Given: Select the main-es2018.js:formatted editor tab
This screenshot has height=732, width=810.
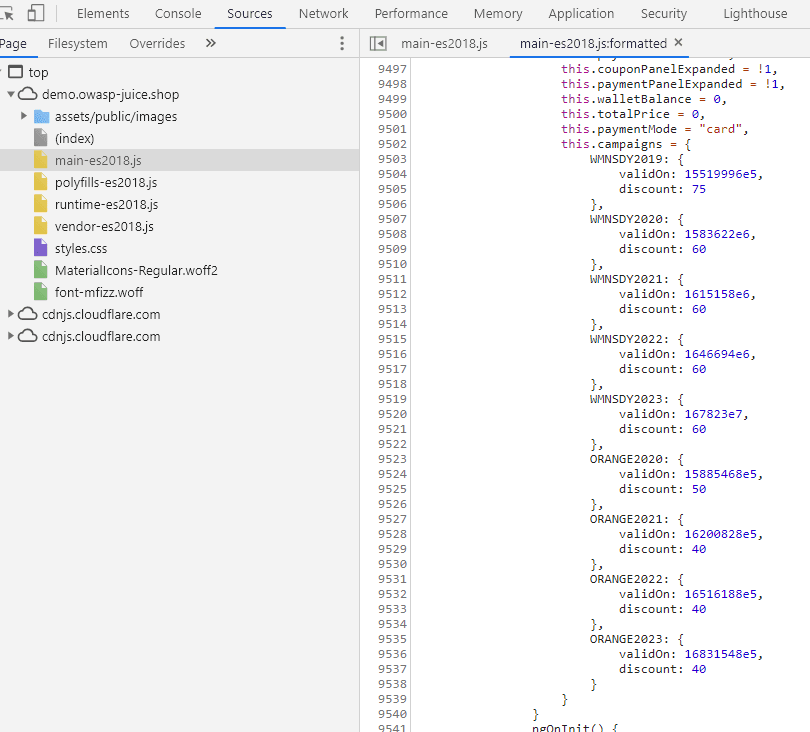Looking at the screenshot, I should pyautogui.click(x=593, y=44).
